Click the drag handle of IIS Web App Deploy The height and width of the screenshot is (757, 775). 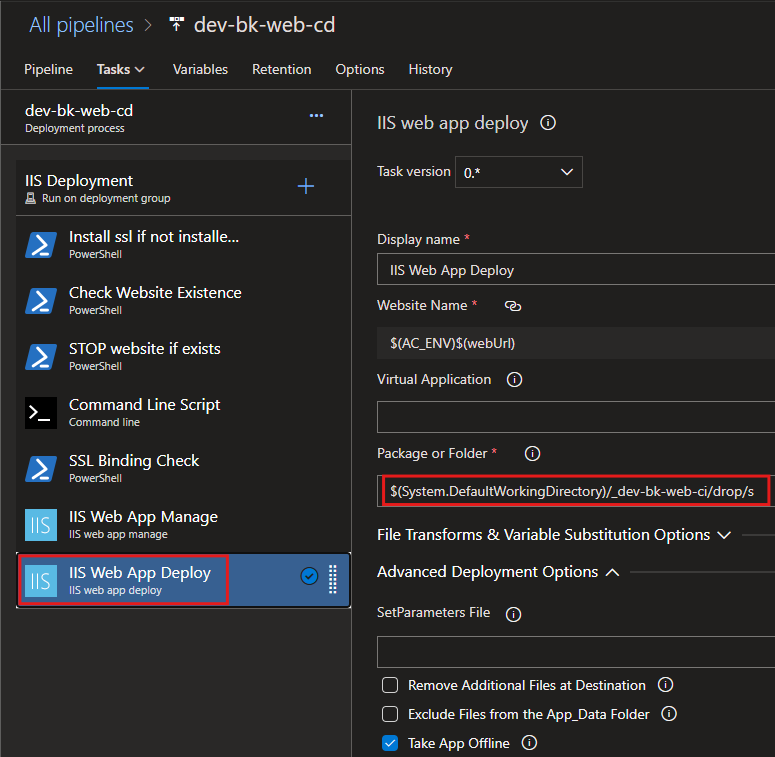pyautogui.click(x=333, y=579)
